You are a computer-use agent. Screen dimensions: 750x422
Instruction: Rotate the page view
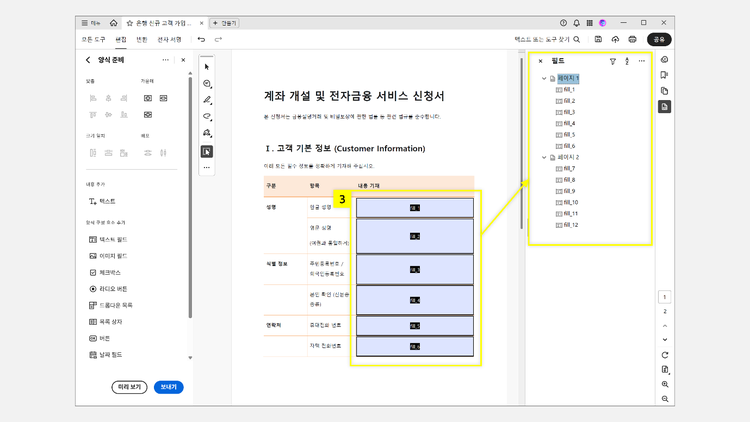point(665,355)
